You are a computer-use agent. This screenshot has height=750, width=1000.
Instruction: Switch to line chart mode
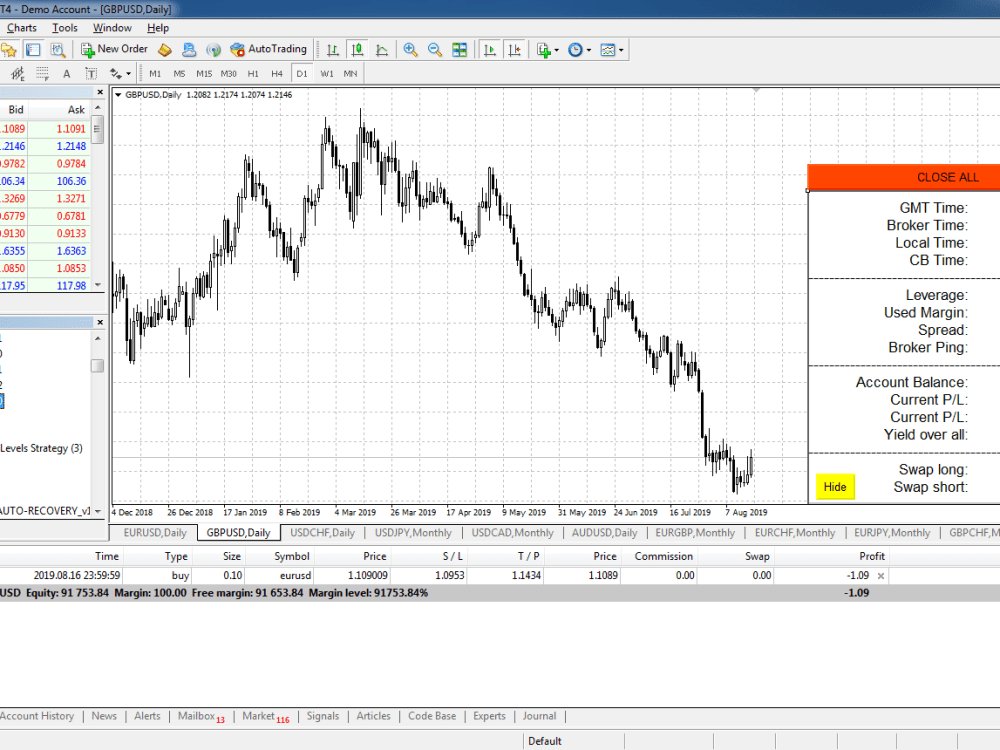coord(382,50)
